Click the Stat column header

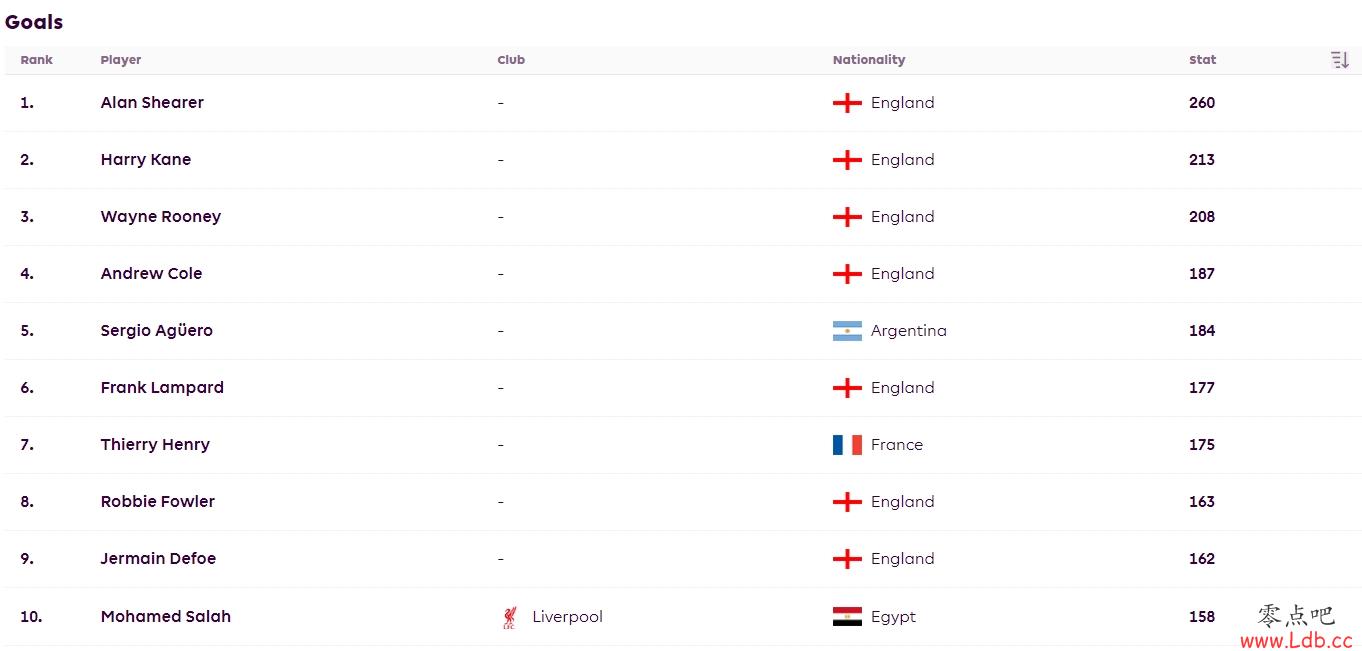[1203, 60]
